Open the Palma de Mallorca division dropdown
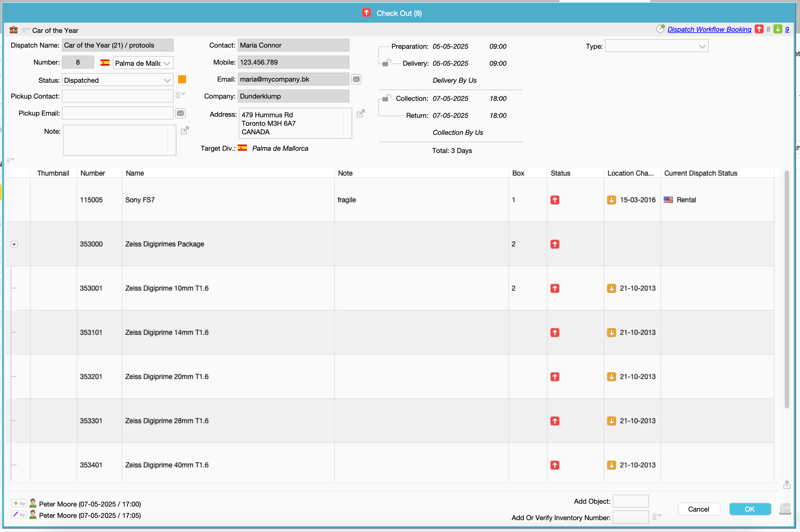 tap(143, 63)
